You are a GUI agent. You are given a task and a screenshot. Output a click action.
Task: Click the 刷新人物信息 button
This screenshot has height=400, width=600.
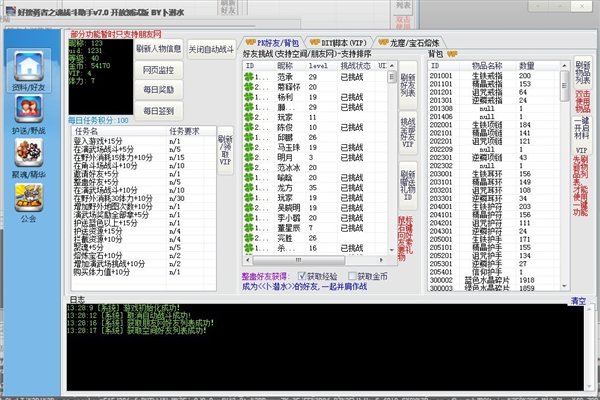point(158,49)
